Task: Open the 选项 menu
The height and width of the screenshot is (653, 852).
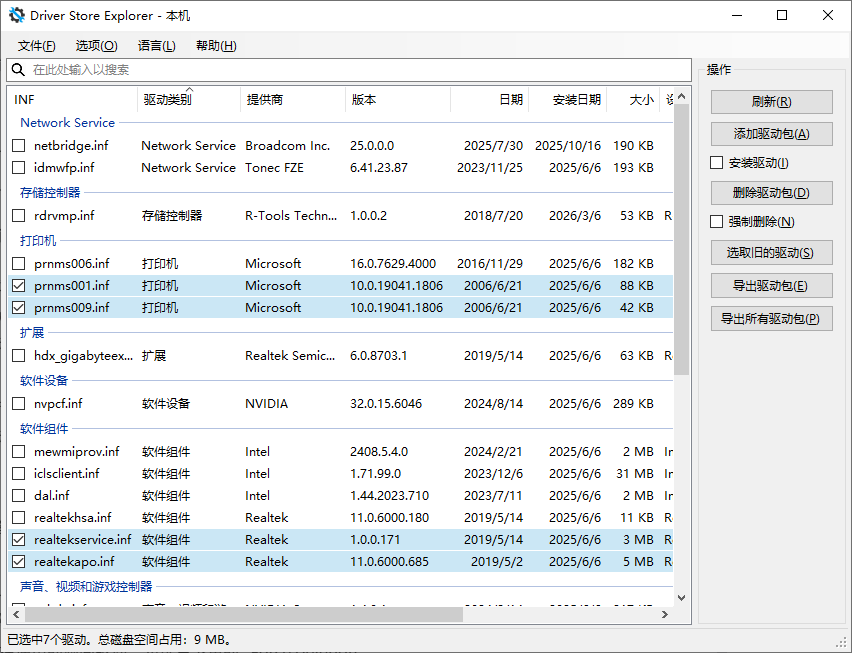Action: click(x=96, y=45)
